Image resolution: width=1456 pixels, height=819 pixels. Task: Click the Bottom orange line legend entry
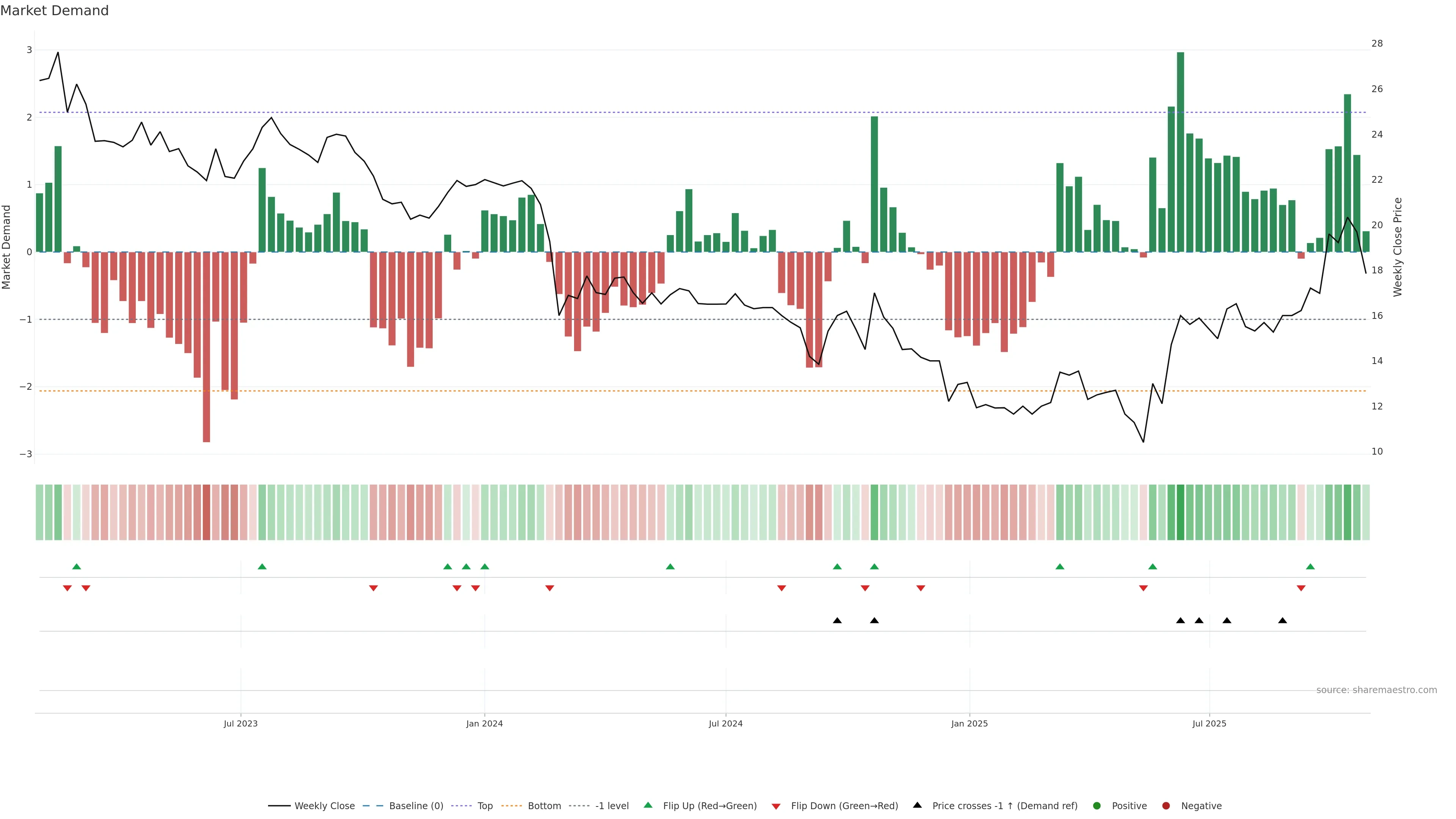[x=544, y=806]
